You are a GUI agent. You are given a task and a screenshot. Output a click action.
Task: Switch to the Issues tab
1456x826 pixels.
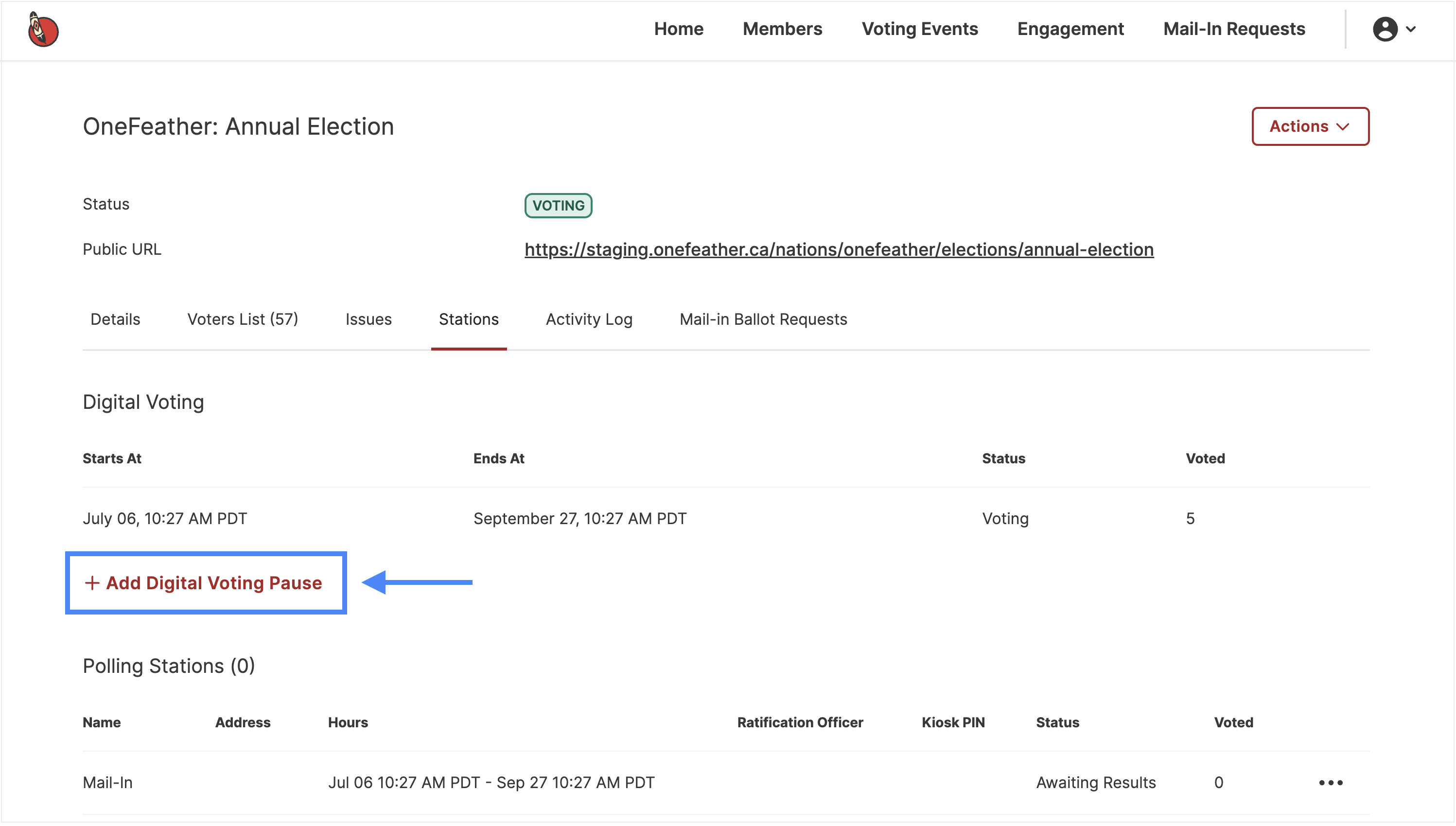(368, 319)
